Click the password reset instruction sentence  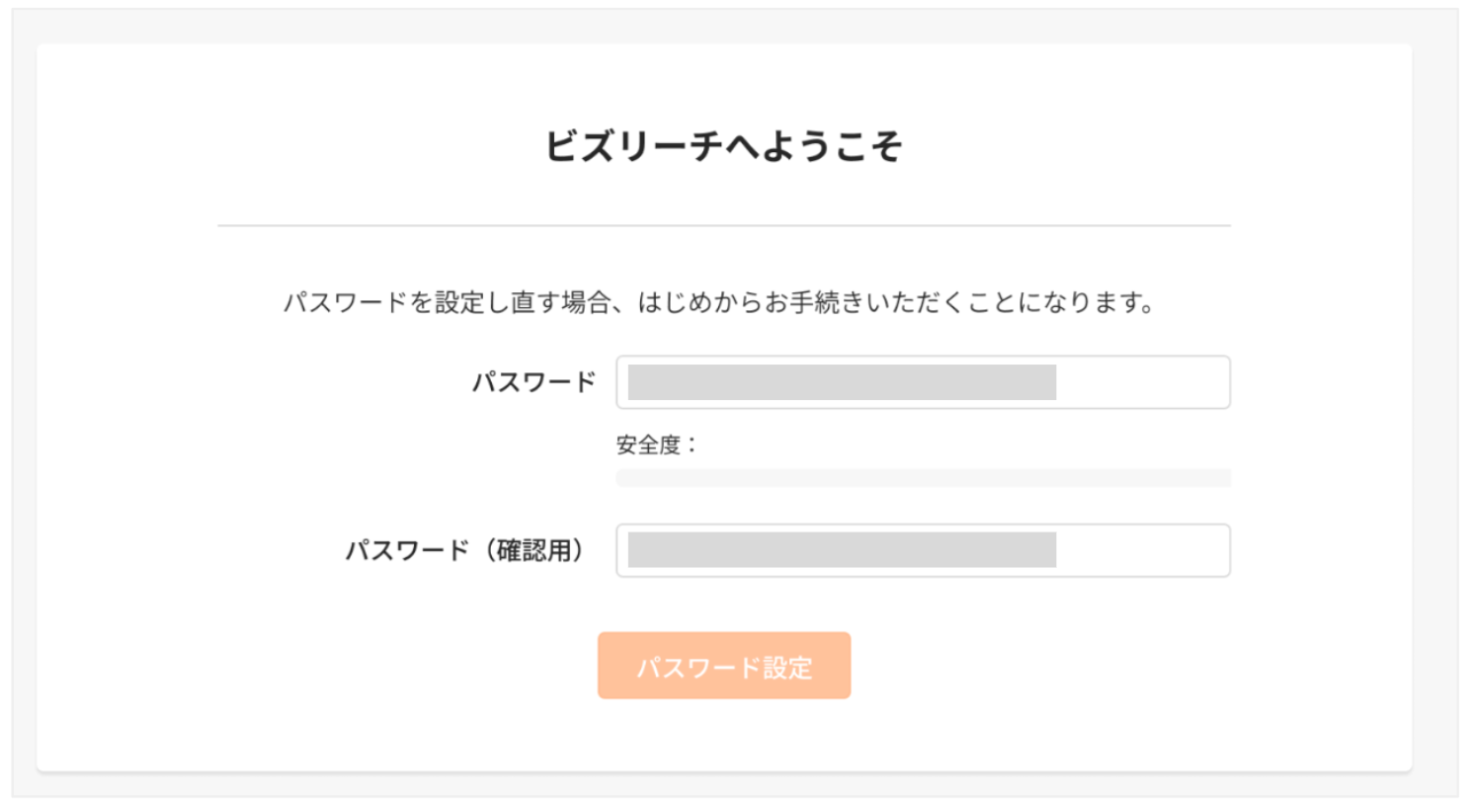tap(719, 302)
